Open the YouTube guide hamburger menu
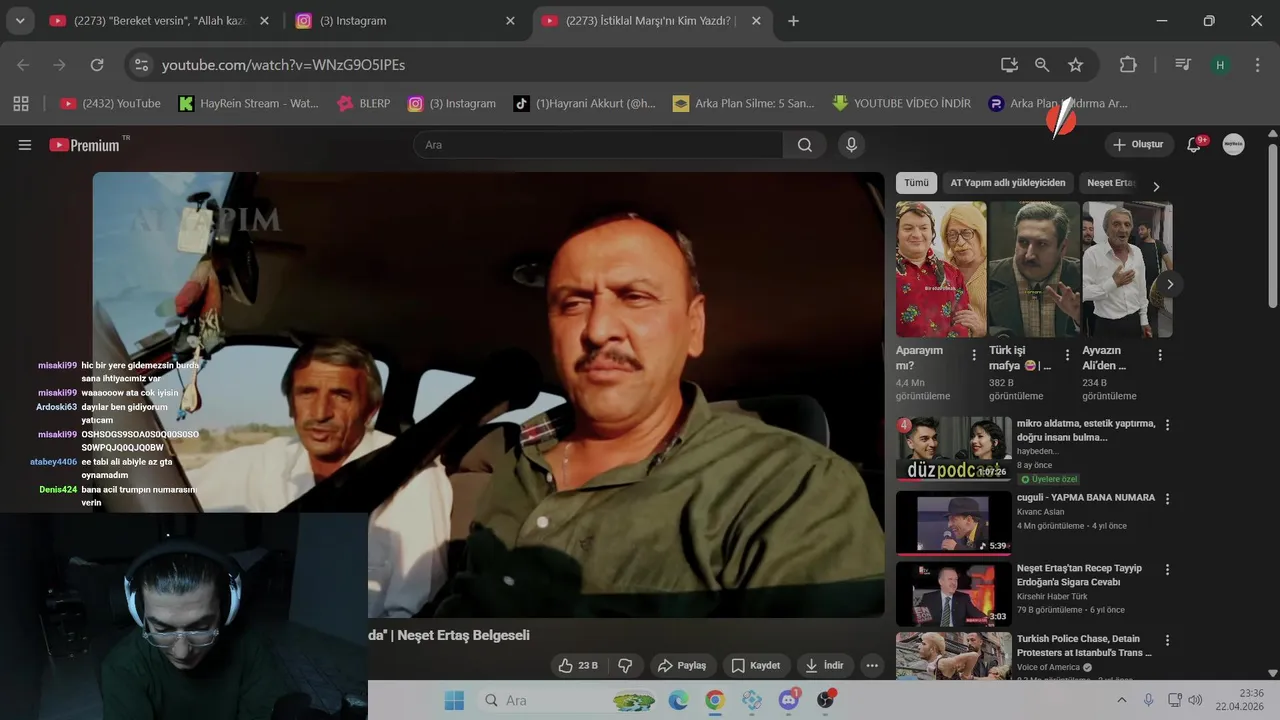Viewport: 1280px width, 720px height. pyautogui.click(x=25, y=145)
